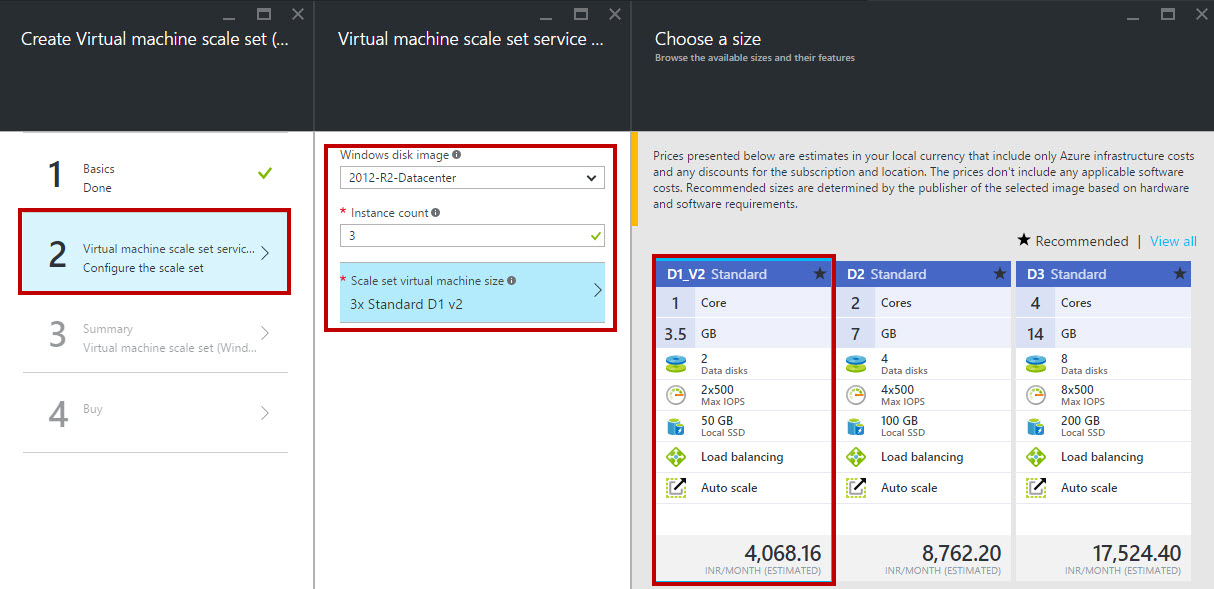Click the 'Choose a size' blade title
Viewport: 1214px width, 589px height.
pos(708,39)
